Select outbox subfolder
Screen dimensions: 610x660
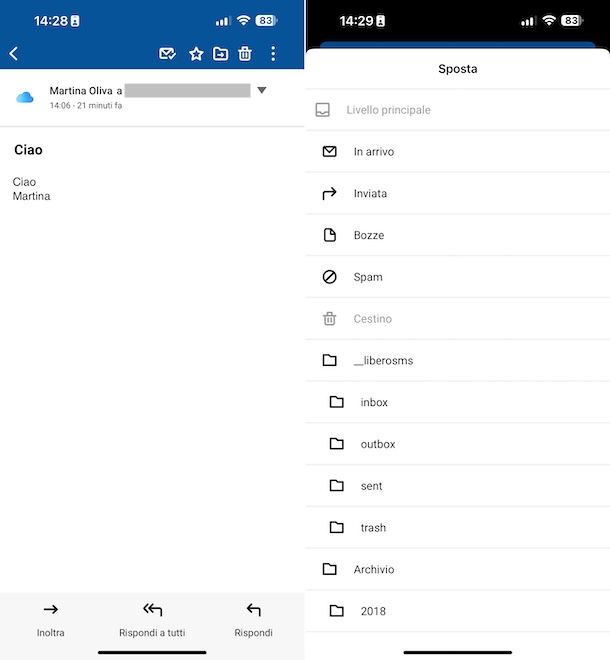[x=458, y=444]
